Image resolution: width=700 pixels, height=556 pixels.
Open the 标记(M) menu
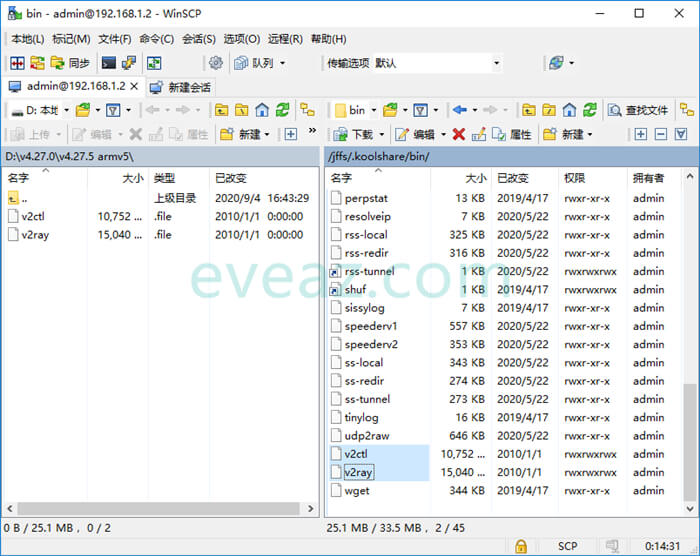71,39
